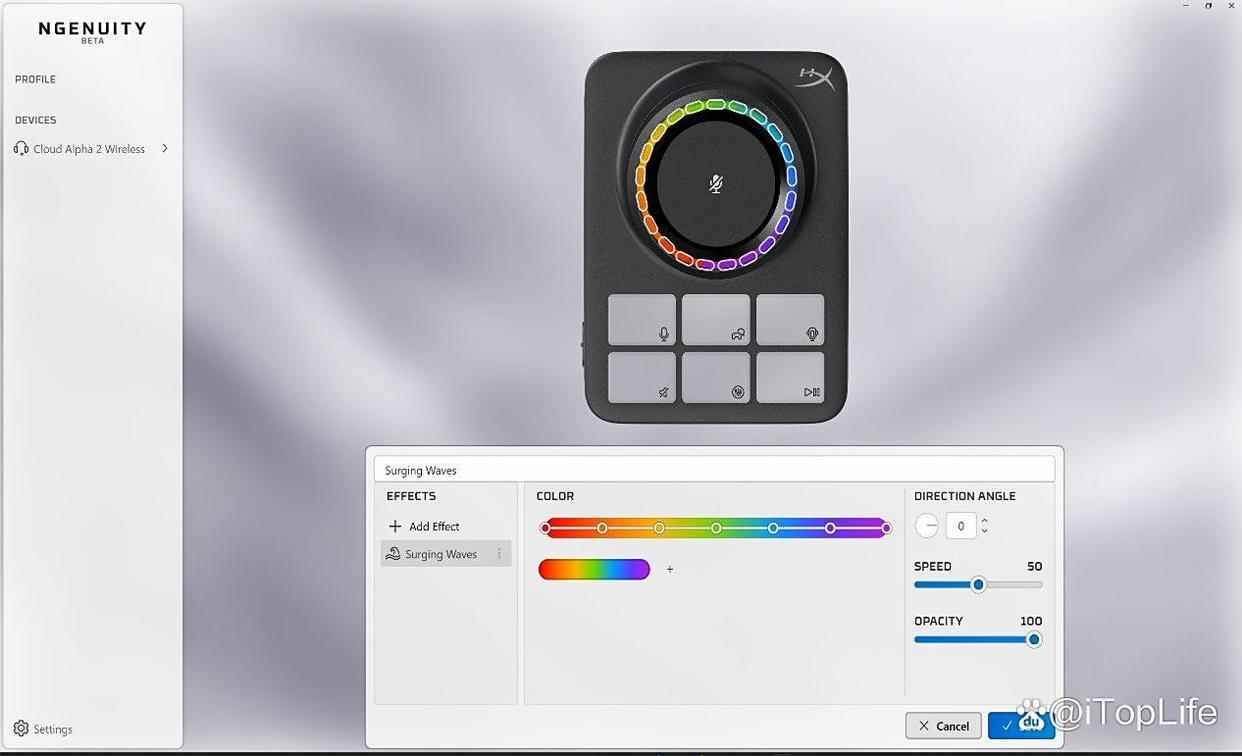The height and width of the screenshot is (756, 1242).
Task: Click the COLOR heading
Action: 555,496
